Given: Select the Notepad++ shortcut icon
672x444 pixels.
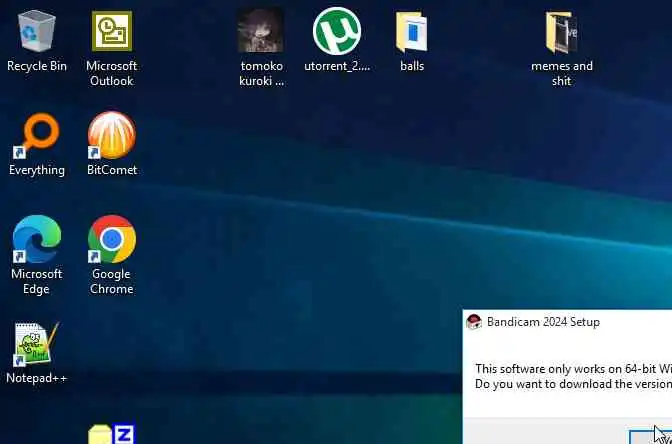Looking at the screenshot, I should (36, 344).
